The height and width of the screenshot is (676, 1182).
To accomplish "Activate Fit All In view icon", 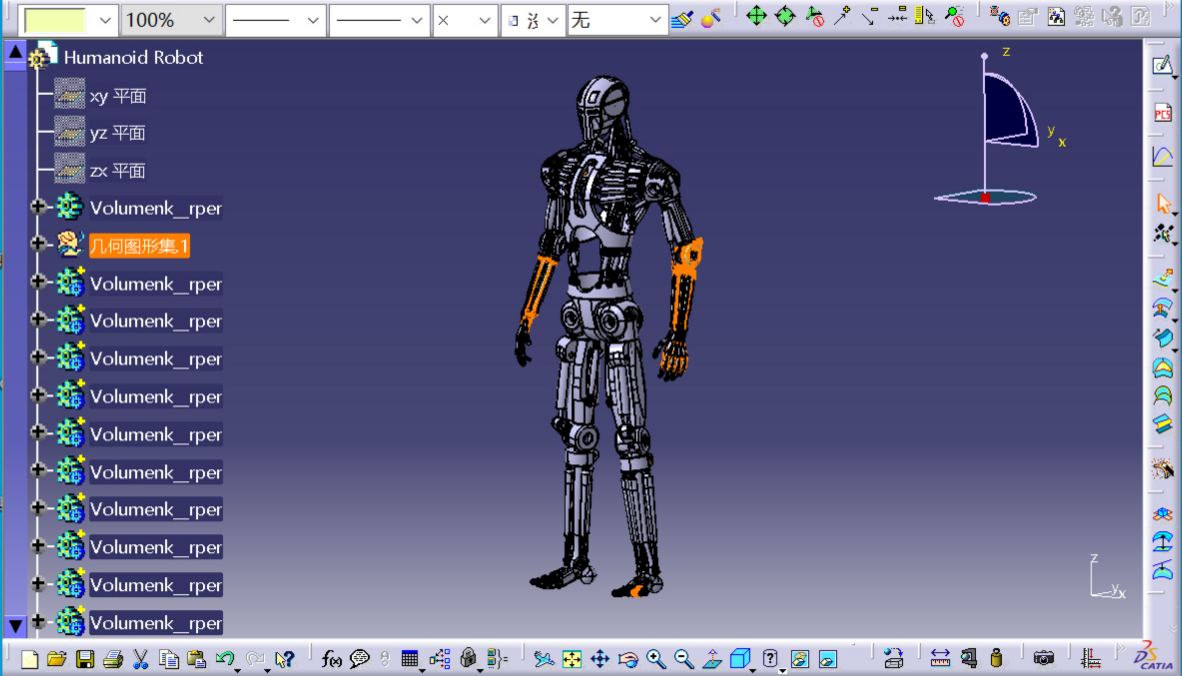I will [x=572, y=659].
